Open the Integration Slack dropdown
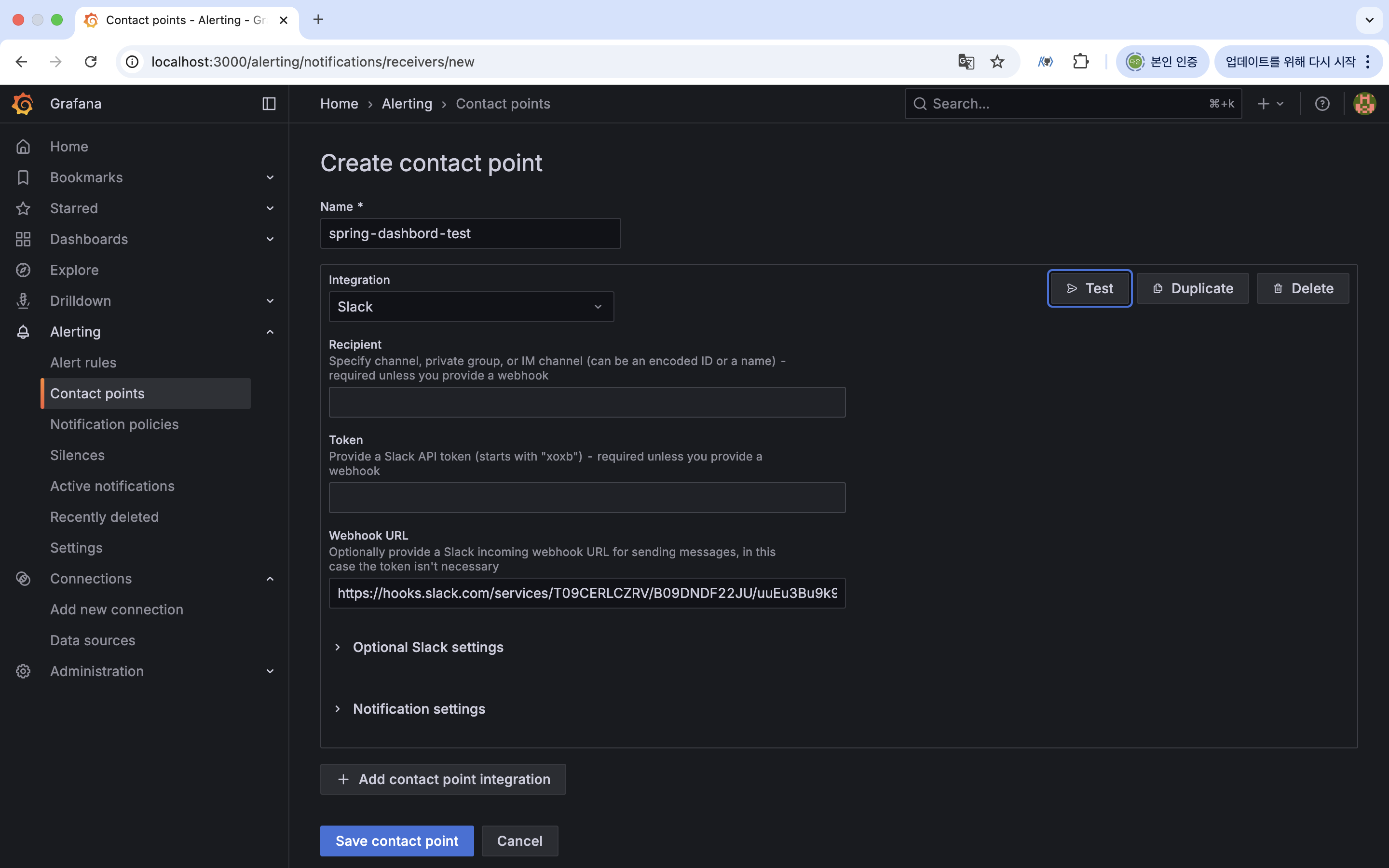This screenshot has width=1389, height=868. 471,307
